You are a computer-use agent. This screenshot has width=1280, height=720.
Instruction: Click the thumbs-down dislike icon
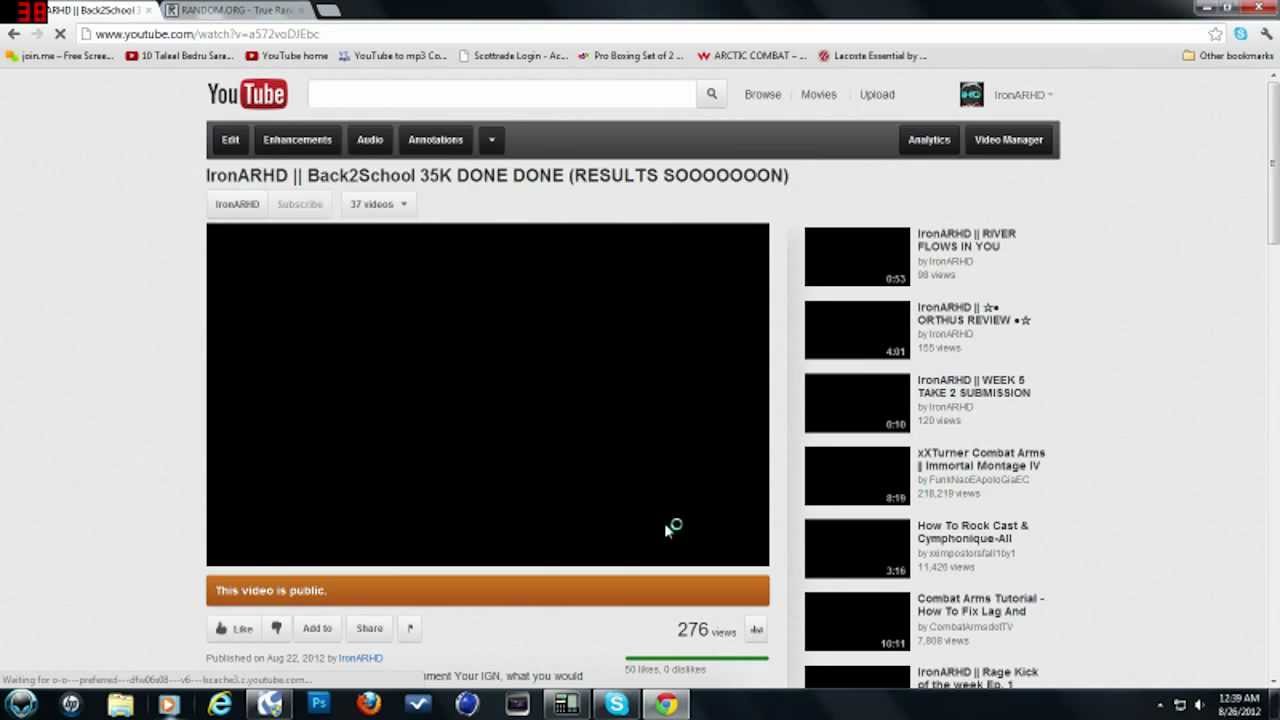276,628
